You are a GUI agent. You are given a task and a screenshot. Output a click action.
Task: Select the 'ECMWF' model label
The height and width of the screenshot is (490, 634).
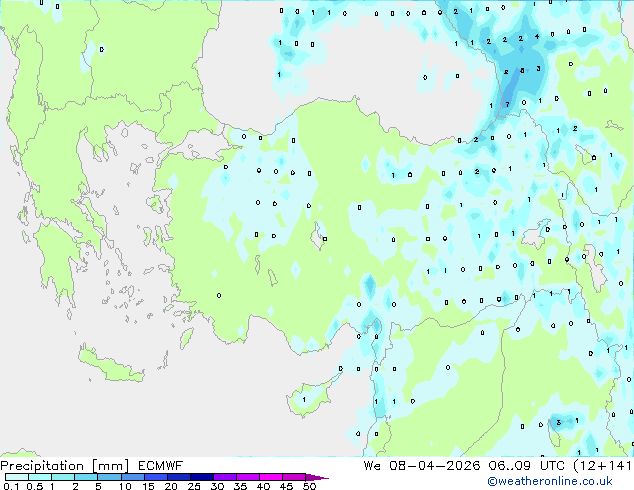coord(161,466)
